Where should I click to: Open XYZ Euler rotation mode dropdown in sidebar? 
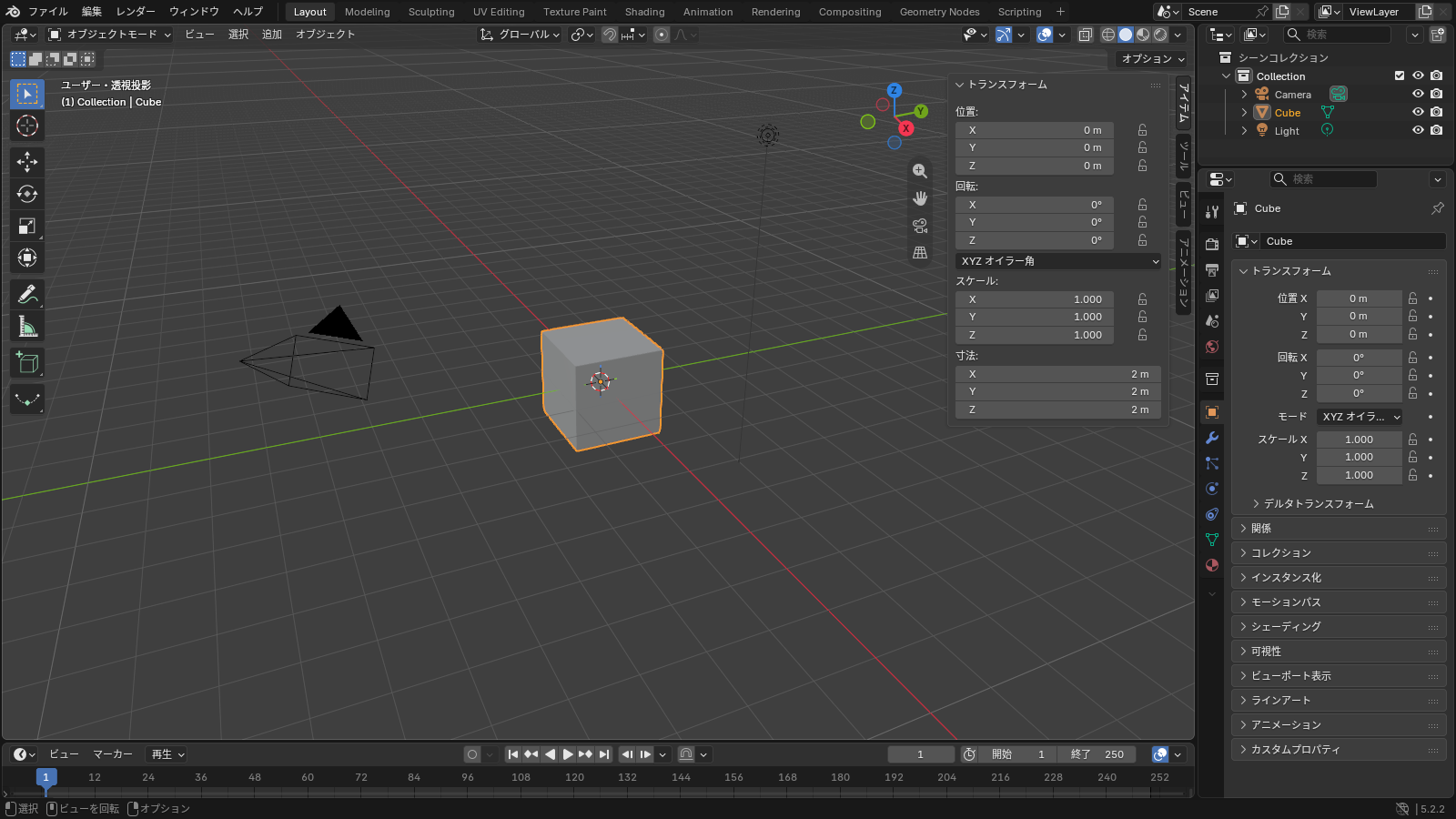point(1058,261)
